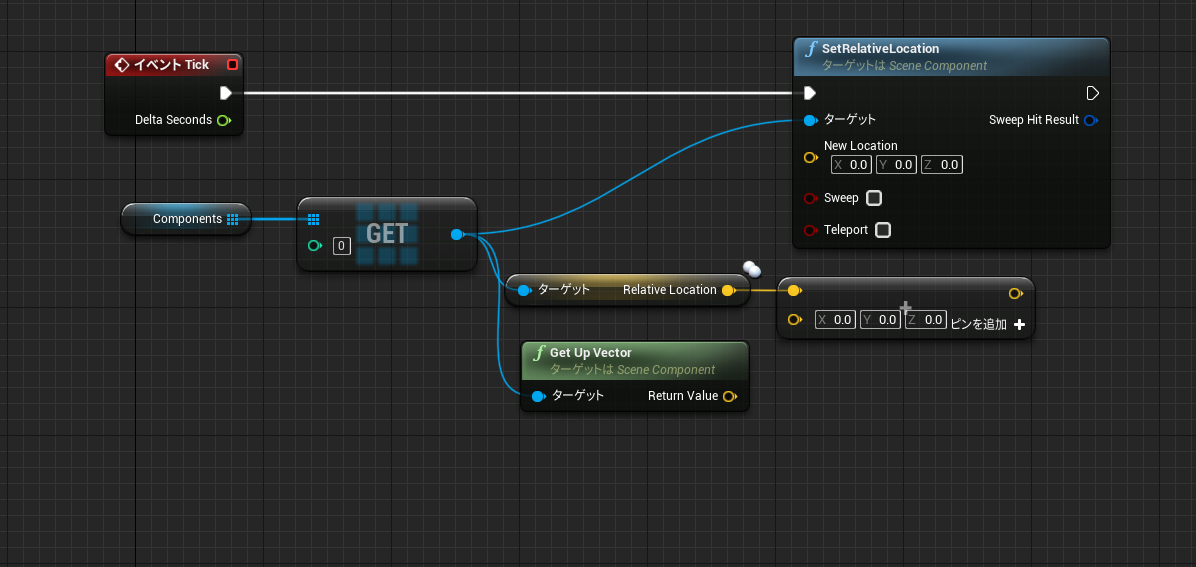This screenshot has width=1196, height=567.
Task: Click the Event Tick diamond event icon
Action: pos(121,65)
